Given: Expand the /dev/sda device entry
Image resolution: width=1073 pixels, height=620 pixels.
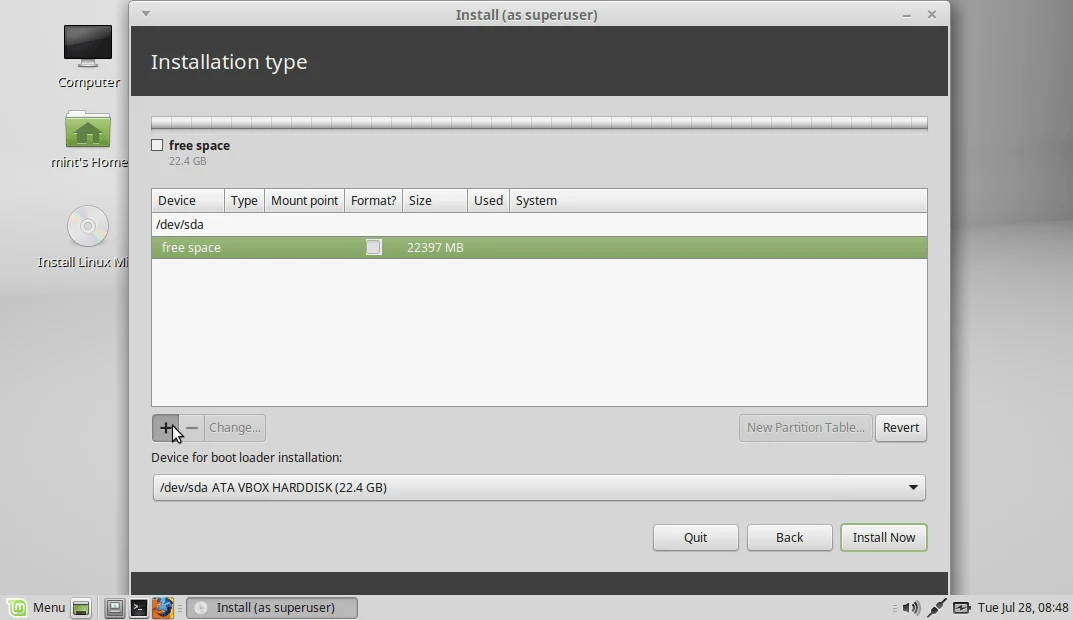Looking at the screenshot, I should coord(180,224).
